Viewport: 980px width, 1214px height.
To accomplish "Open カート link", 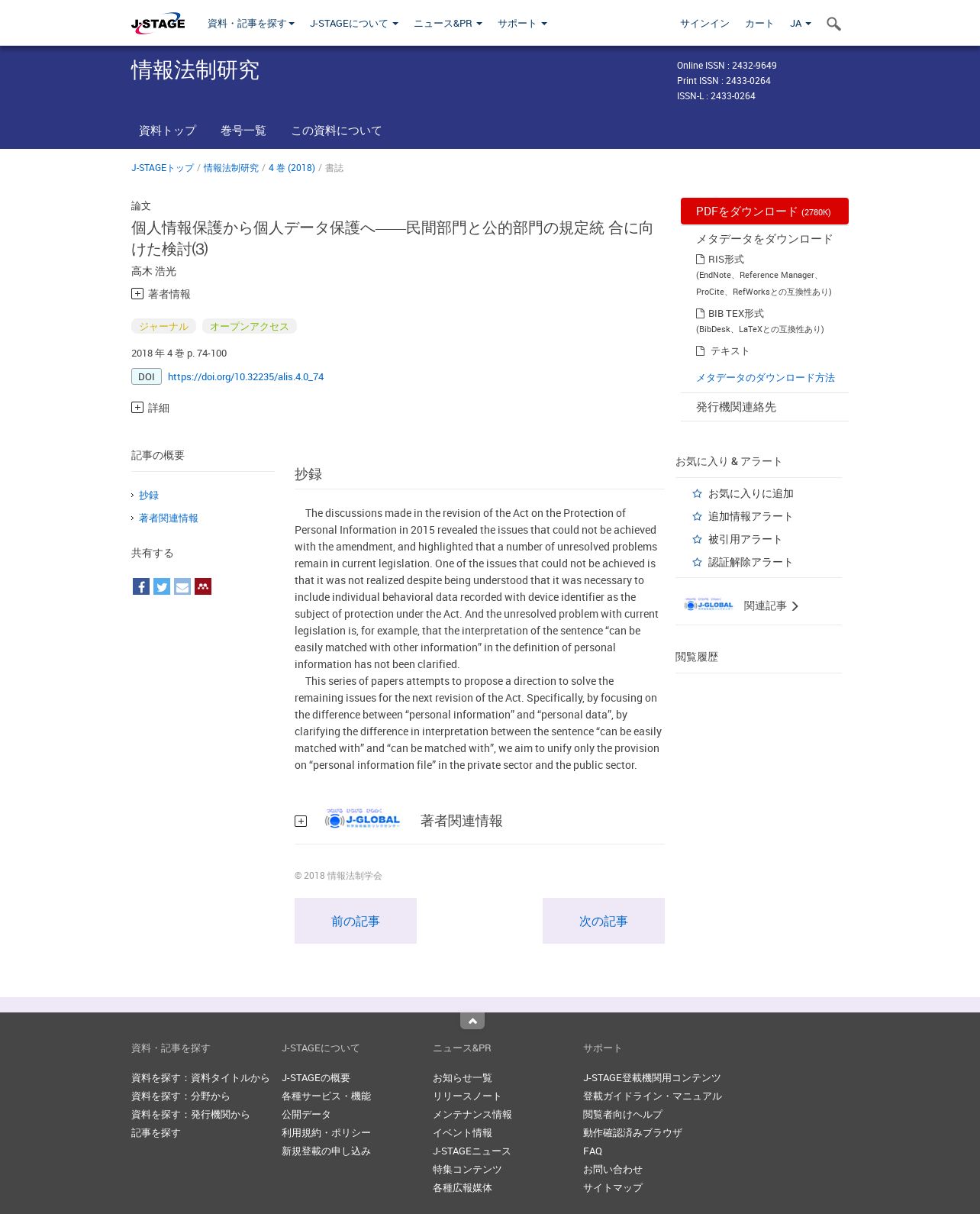I will point(759,24).
